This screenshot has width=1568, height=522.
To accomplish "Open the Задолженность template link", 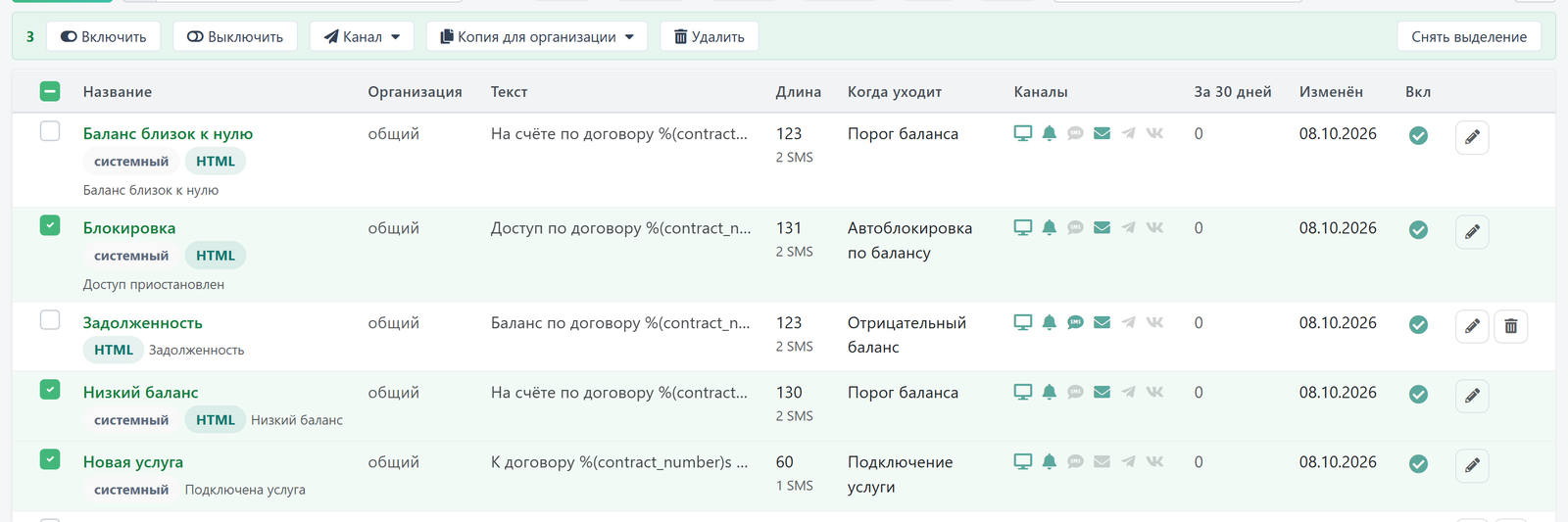I will click(142, 322).
